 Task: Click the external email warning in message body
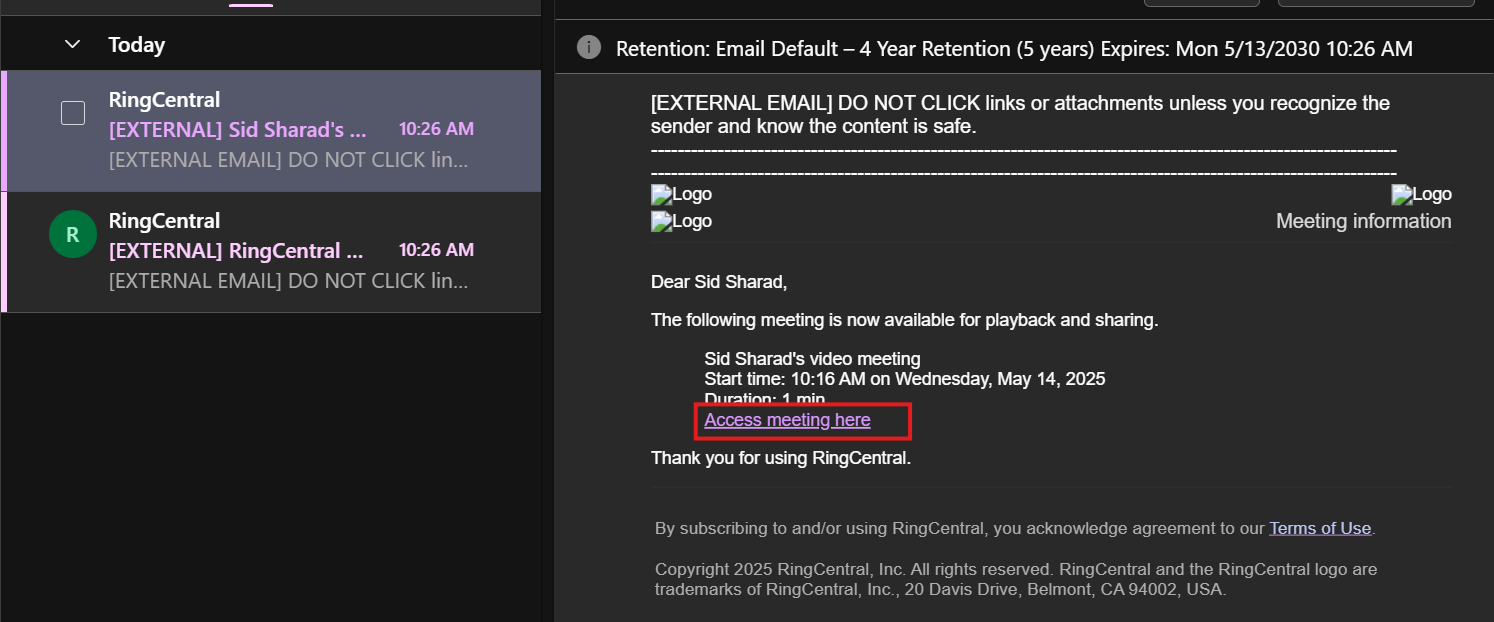pos(1020,115)
